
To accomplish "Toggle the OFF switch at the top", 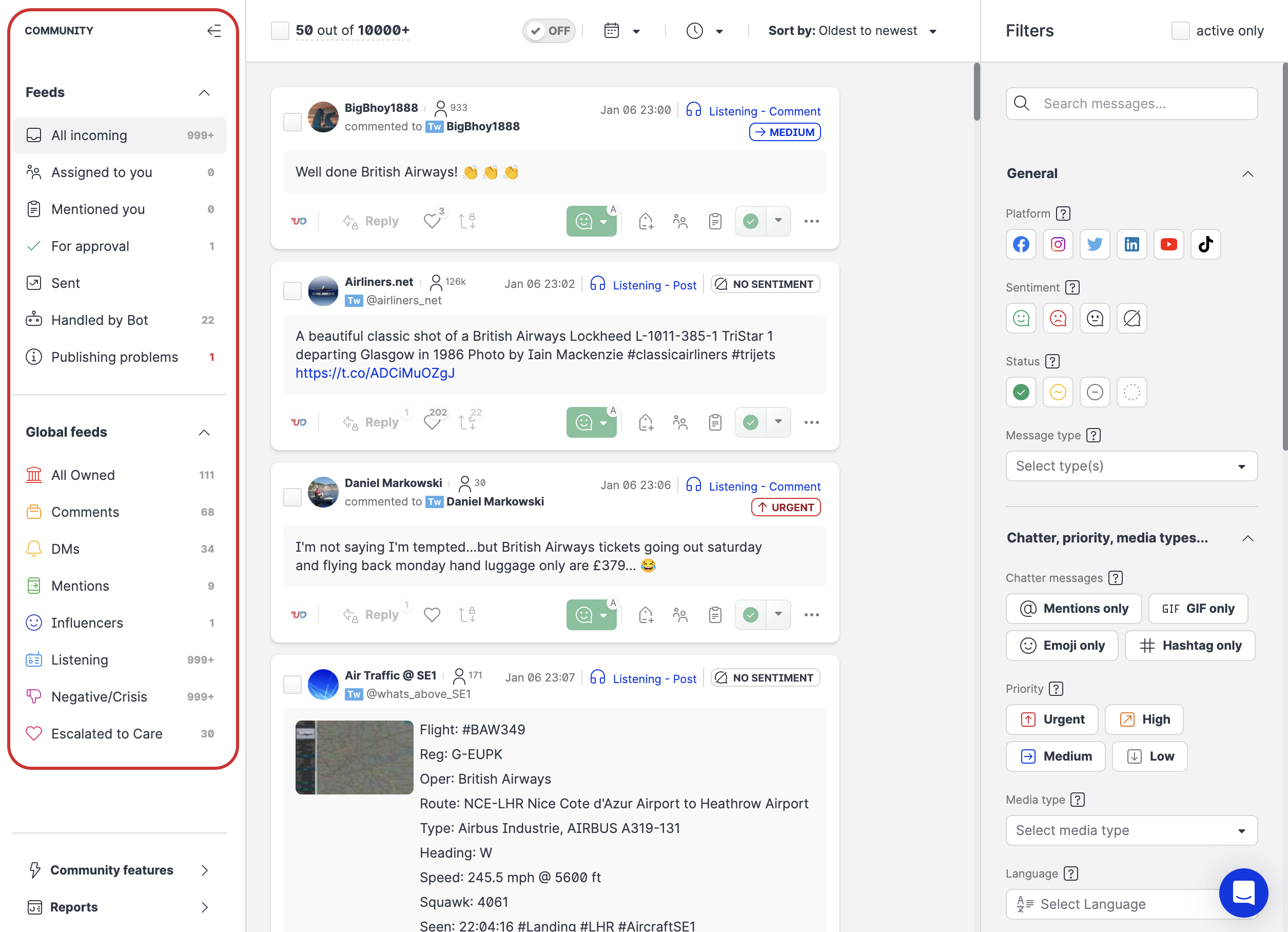I will [549, 31].
